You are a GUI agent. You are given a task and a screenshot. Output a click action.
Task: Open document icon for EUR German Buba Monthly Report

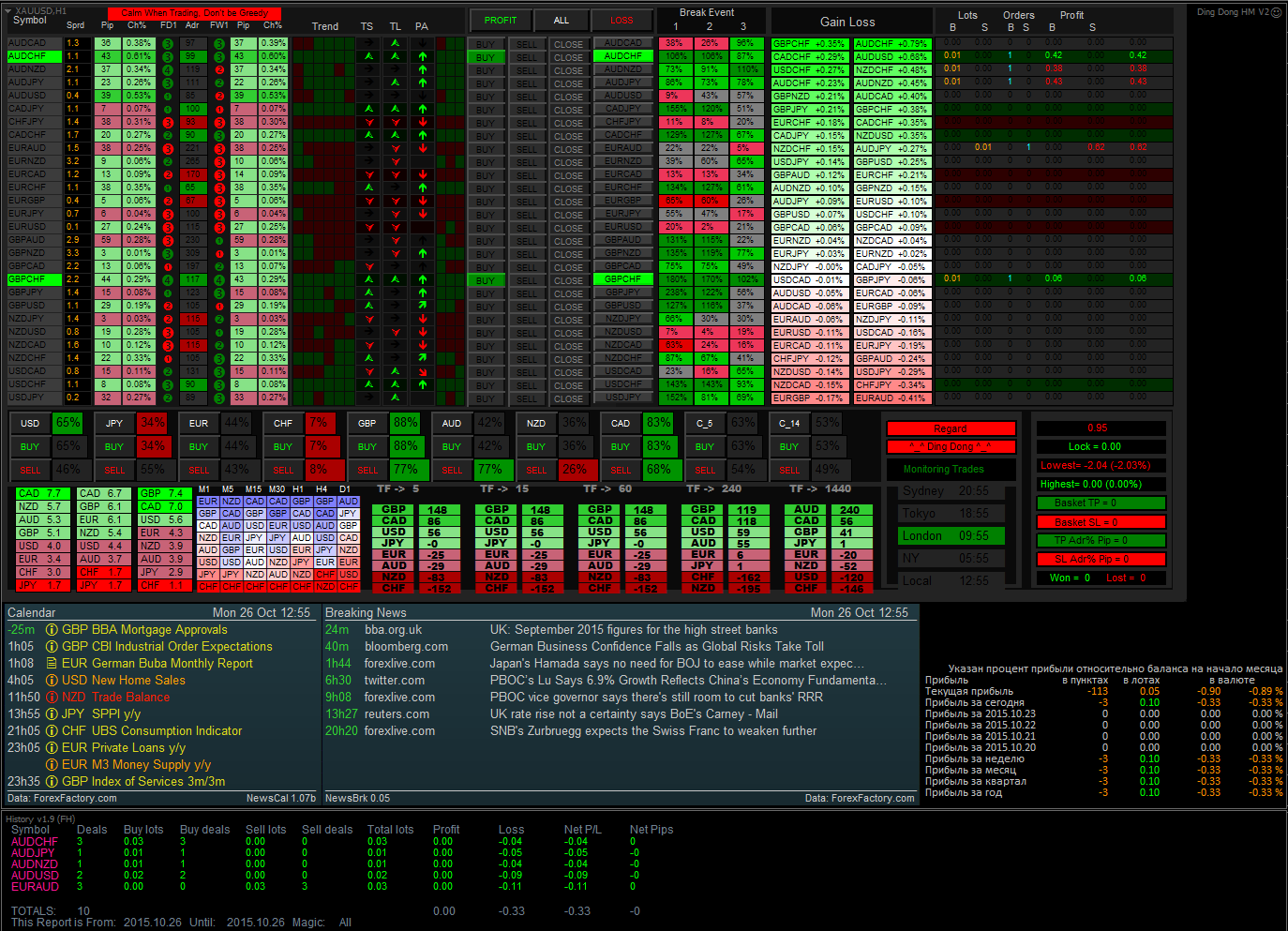coord(52,664)
